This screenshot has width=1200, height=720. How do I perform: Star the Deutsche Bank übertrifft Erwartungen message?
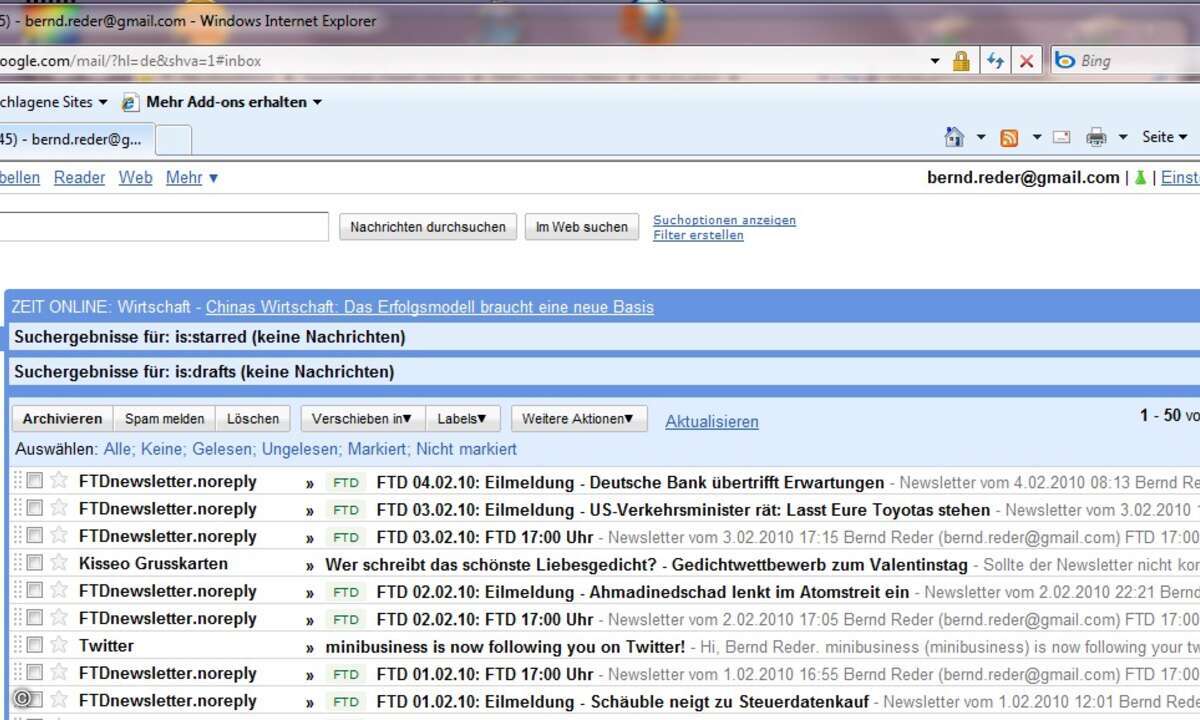point(59,481)
